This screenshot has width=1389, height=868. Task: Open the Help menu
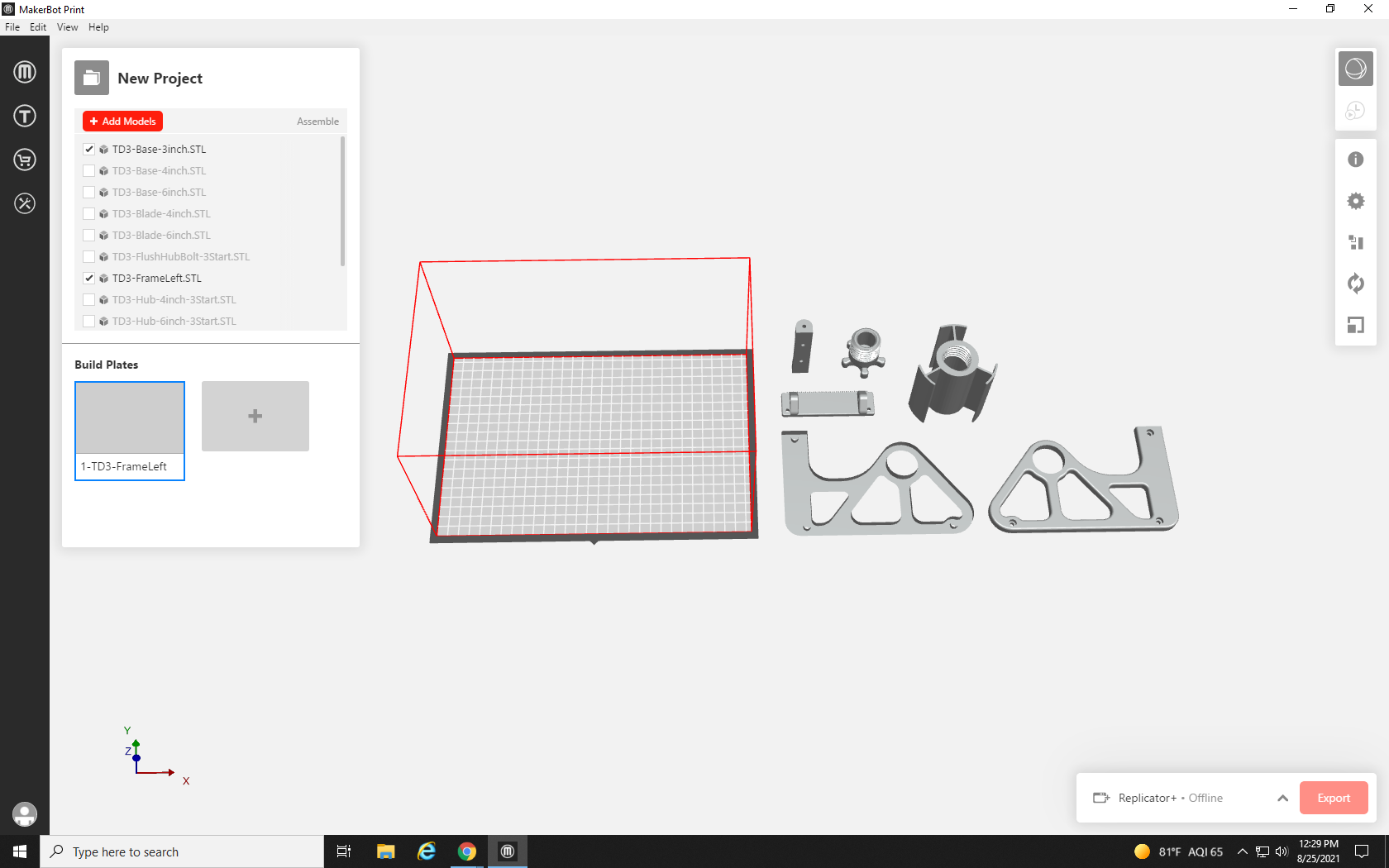click(98, 27)
